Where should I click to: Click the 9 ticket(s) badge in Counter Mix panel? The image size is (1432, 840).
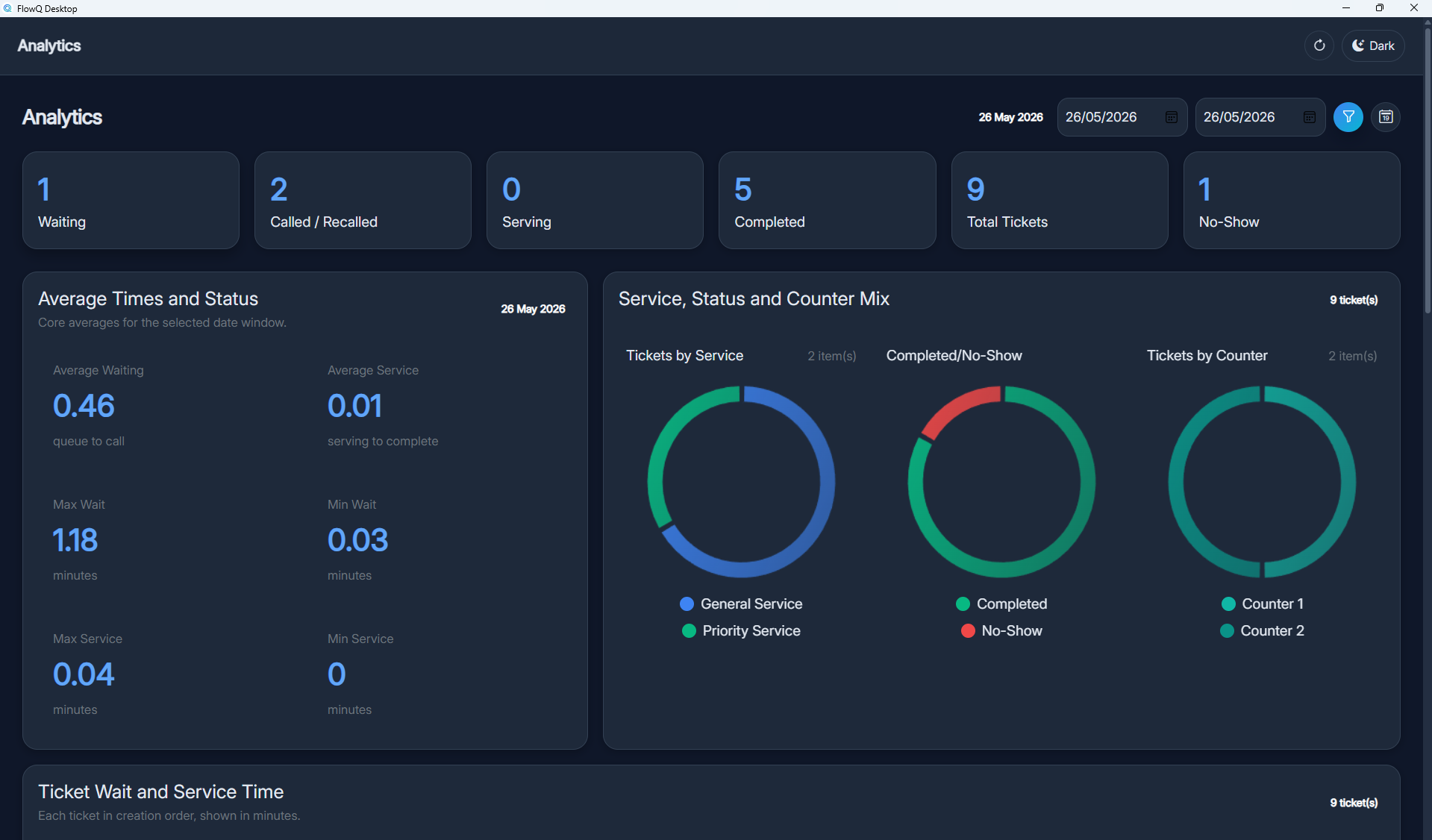[1354, 300]
